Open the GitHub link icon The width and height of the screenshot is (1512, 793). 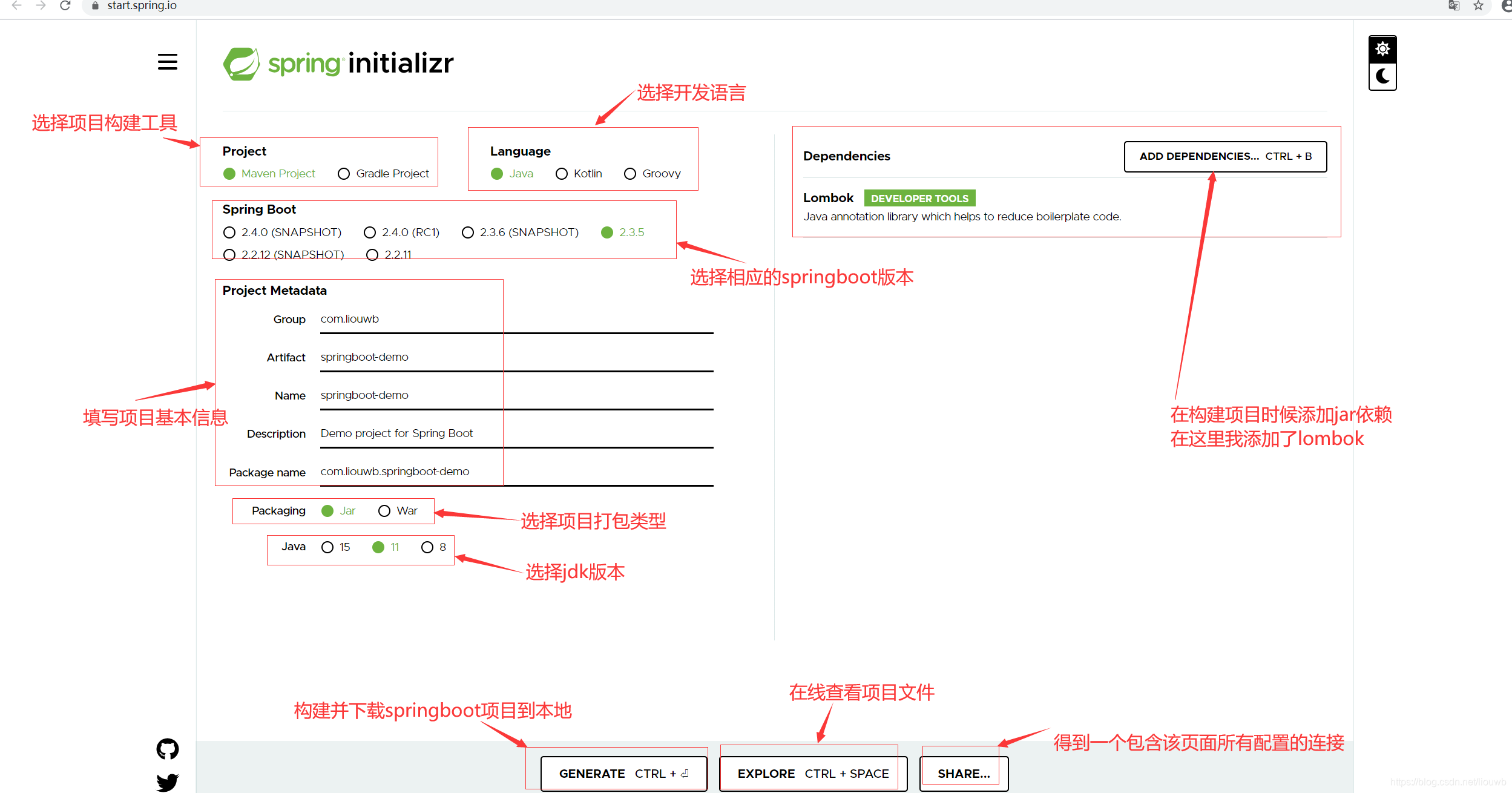point(168,749)
